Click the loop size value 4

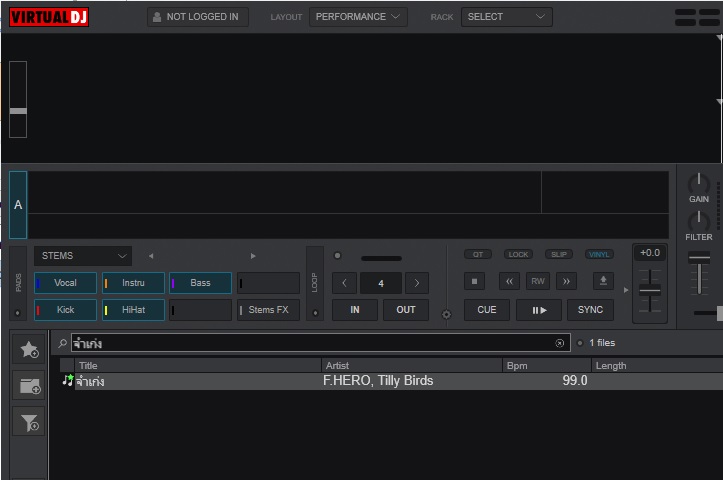tap(381, 283)
